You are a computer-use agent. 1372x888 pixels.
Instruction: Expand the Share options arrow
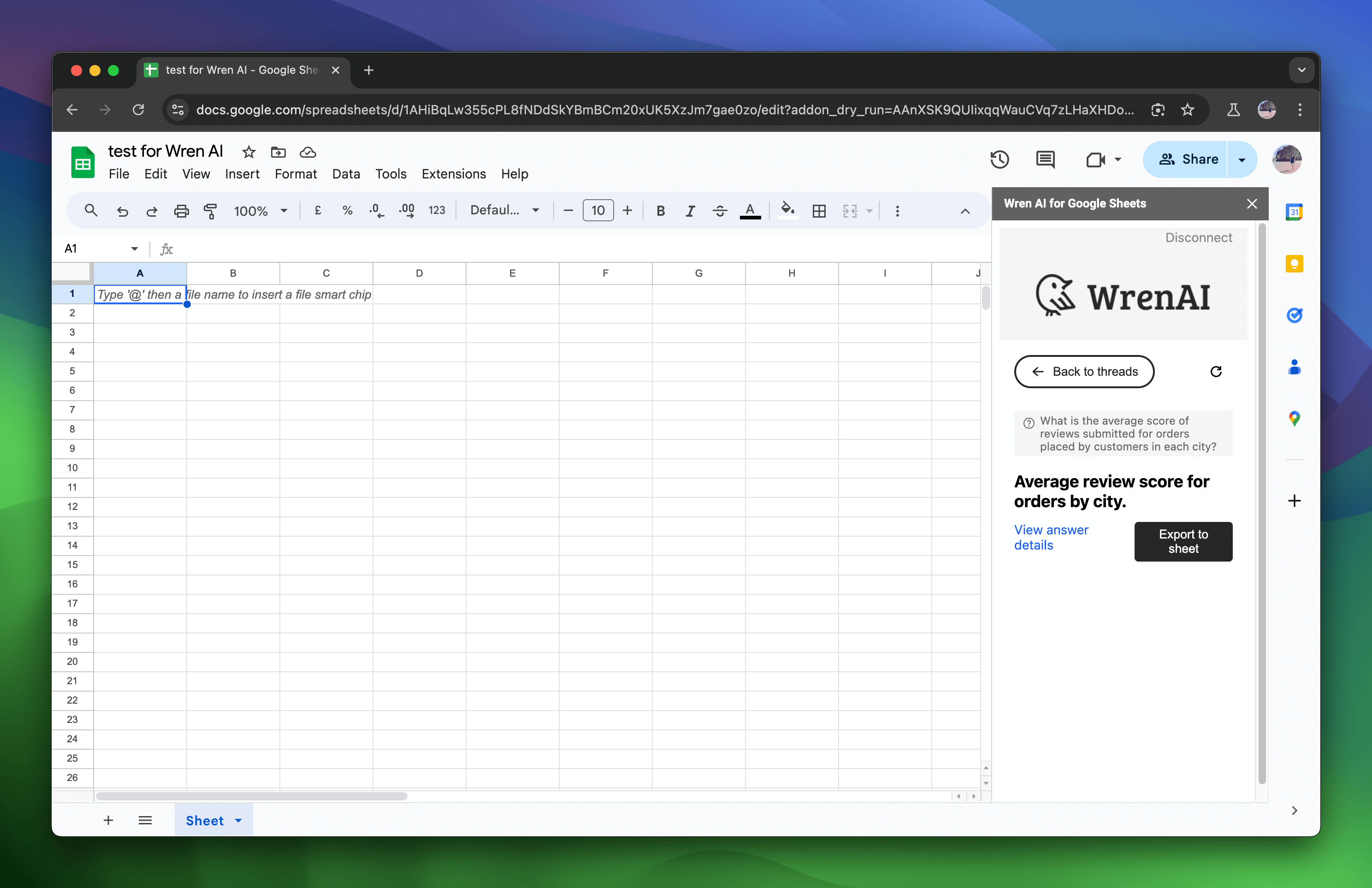(1242, 160)
